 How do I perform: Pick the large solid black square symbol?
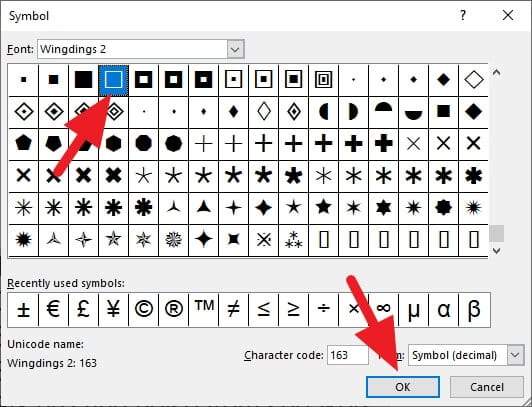[x=83, y=80]
